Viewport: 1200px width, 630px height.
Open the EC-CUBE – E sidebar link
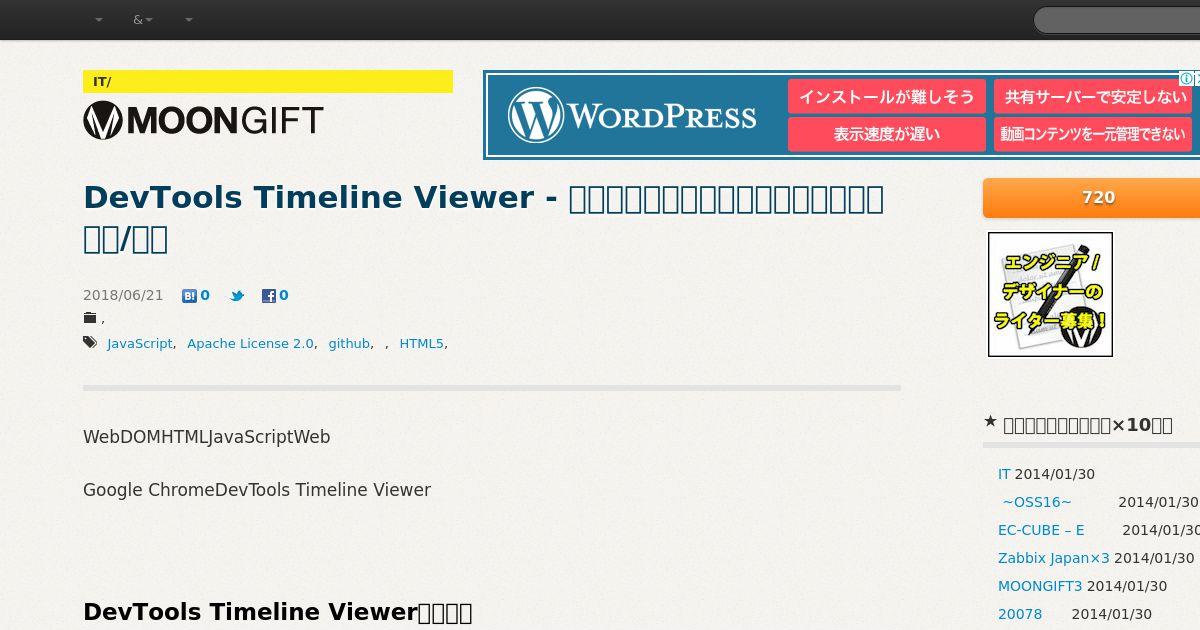(1041, 530)
